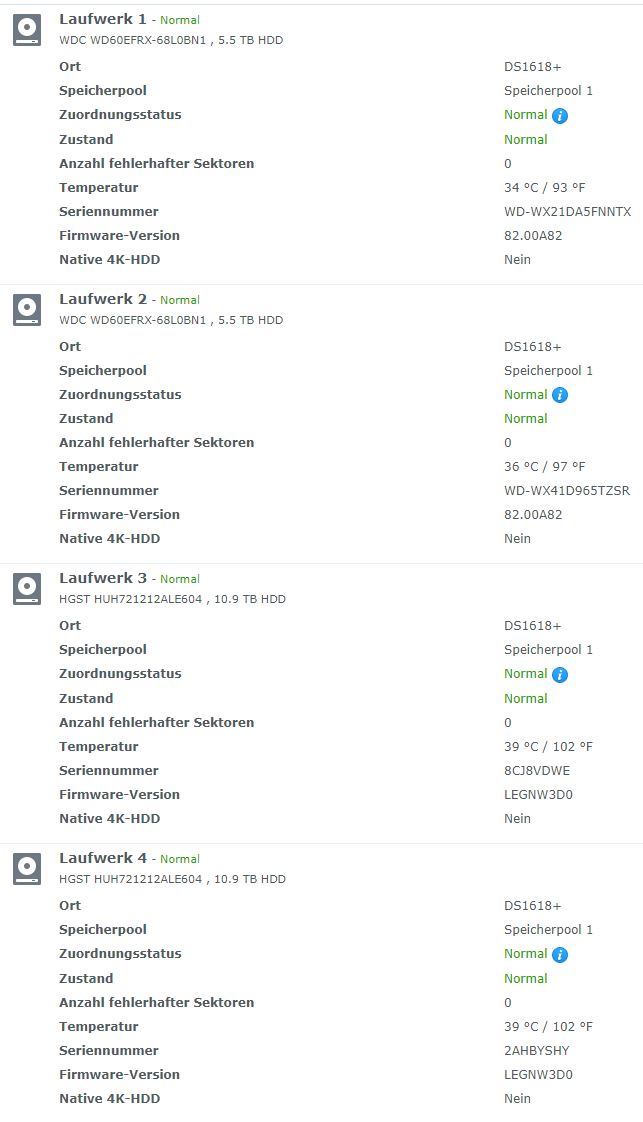Select serial number WD-WX41D965TZSR

point(566,491)
